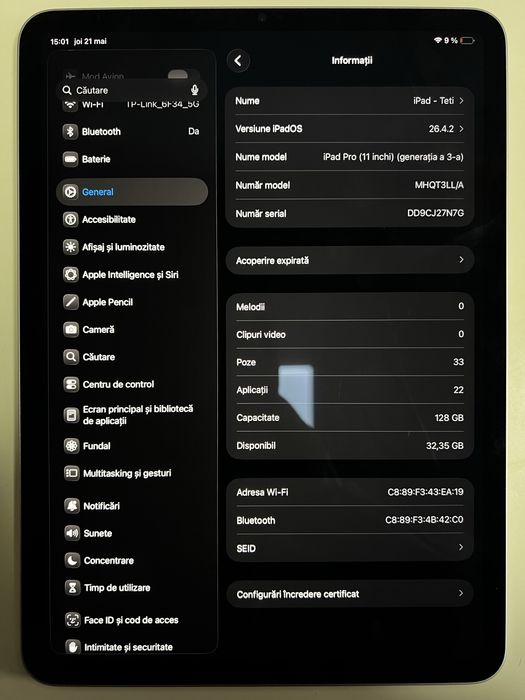
Task: Tap the Wi-Fi network name TP-Link_6F34_5G
Action: click(162, 104)
